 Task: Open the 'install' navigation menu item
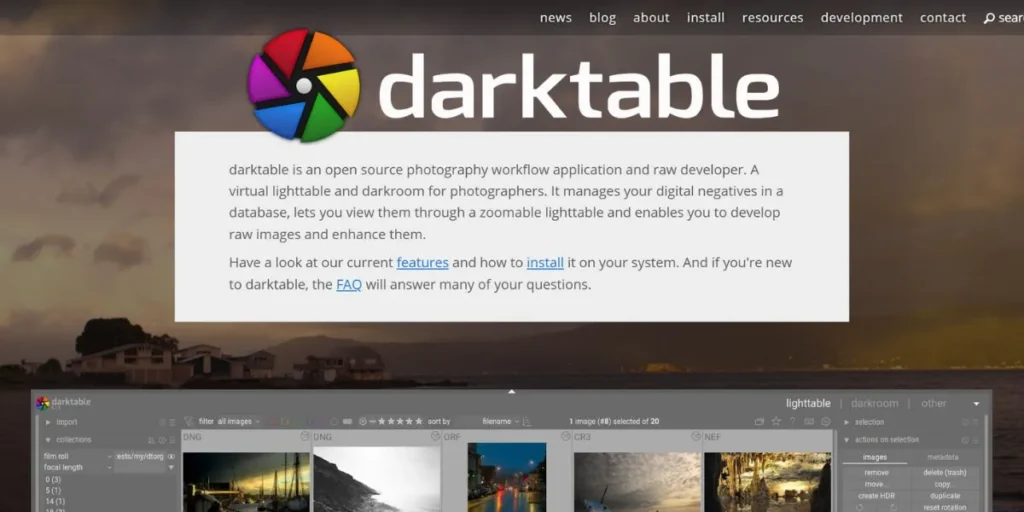click(705, 18)
